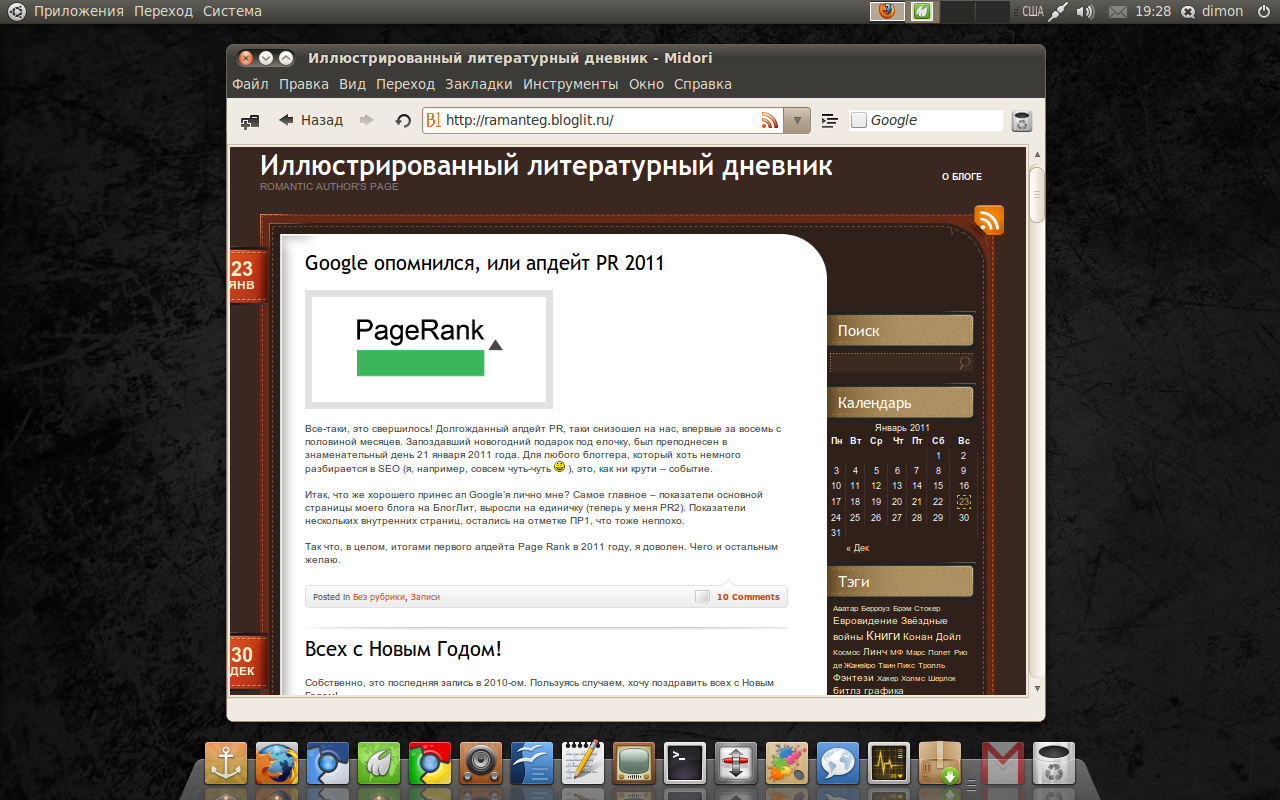Click the page vertical scrollbar thumb
1280x800 pixels.
[x=1037, y=195]
